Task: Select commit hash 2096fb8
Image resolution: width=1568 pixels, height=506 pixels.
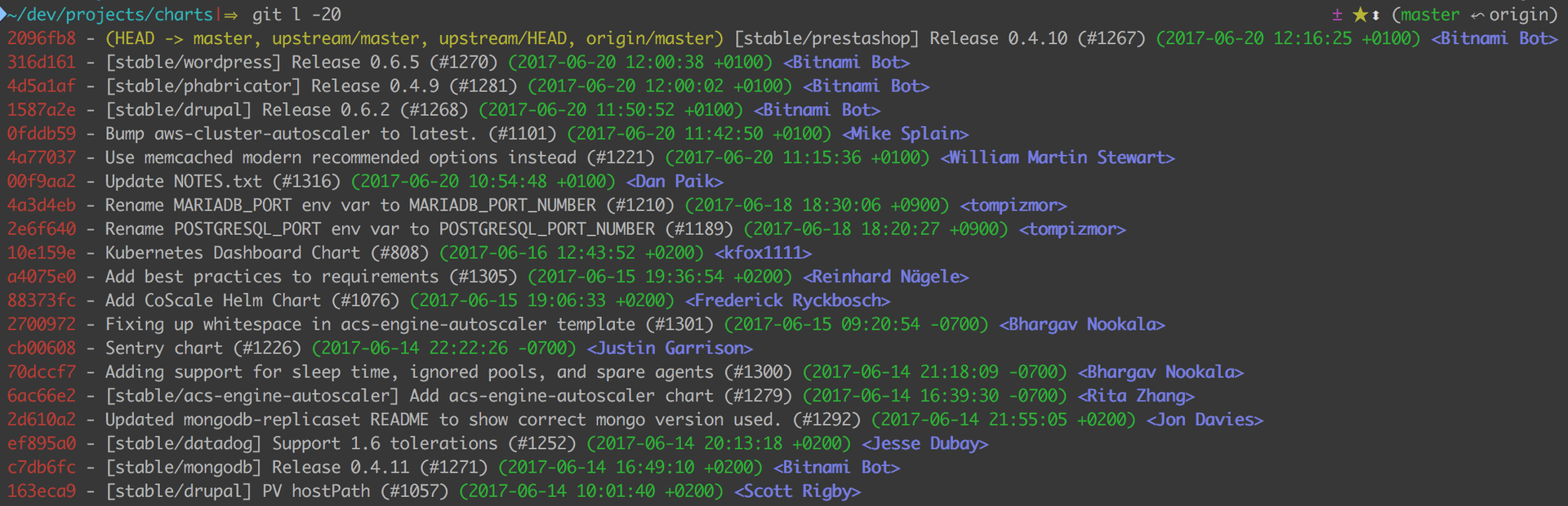Action: click(x=42, y=38)
